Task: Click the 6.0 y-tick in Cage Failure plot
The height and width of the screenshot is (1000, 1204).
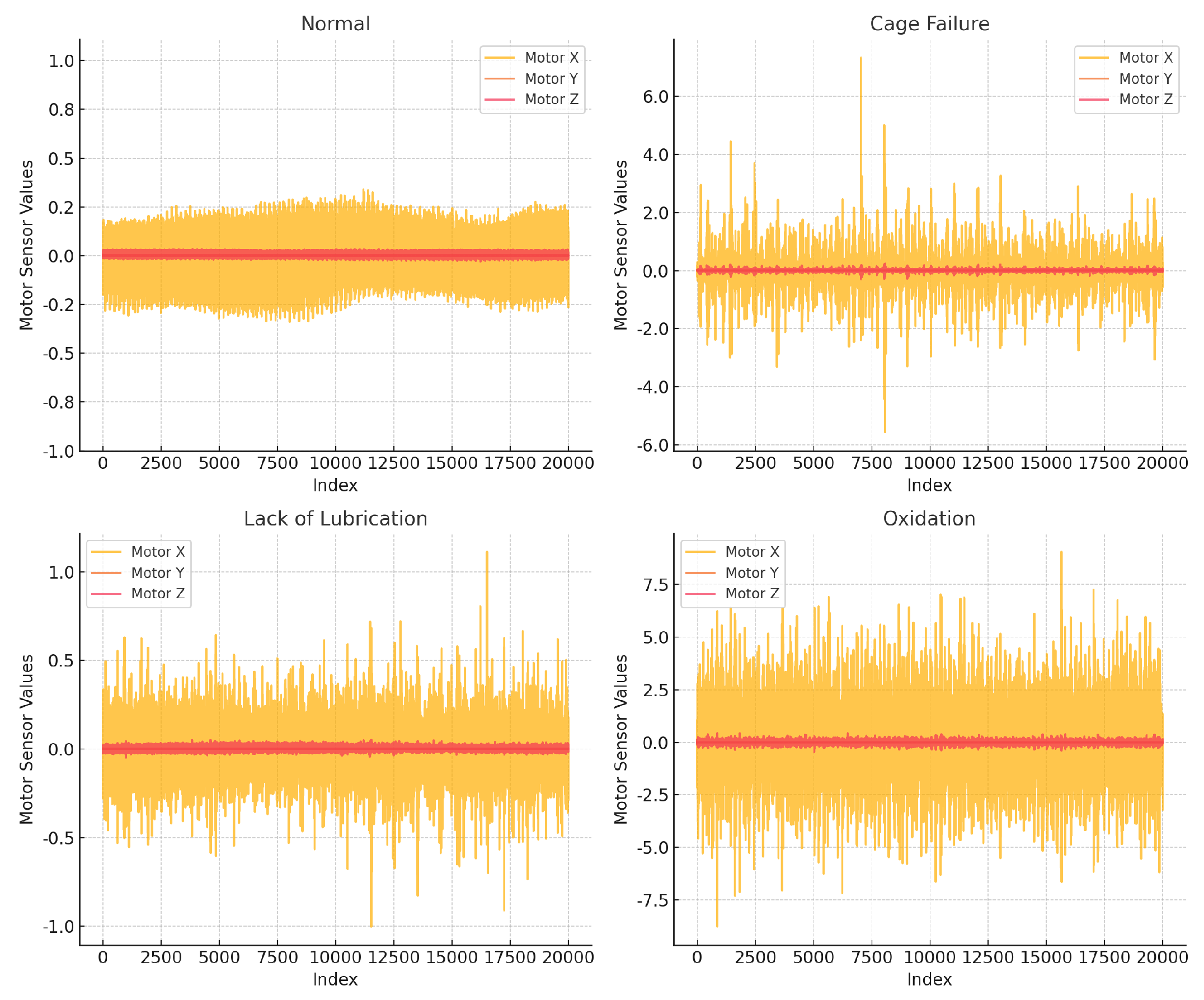Action: 656,96
